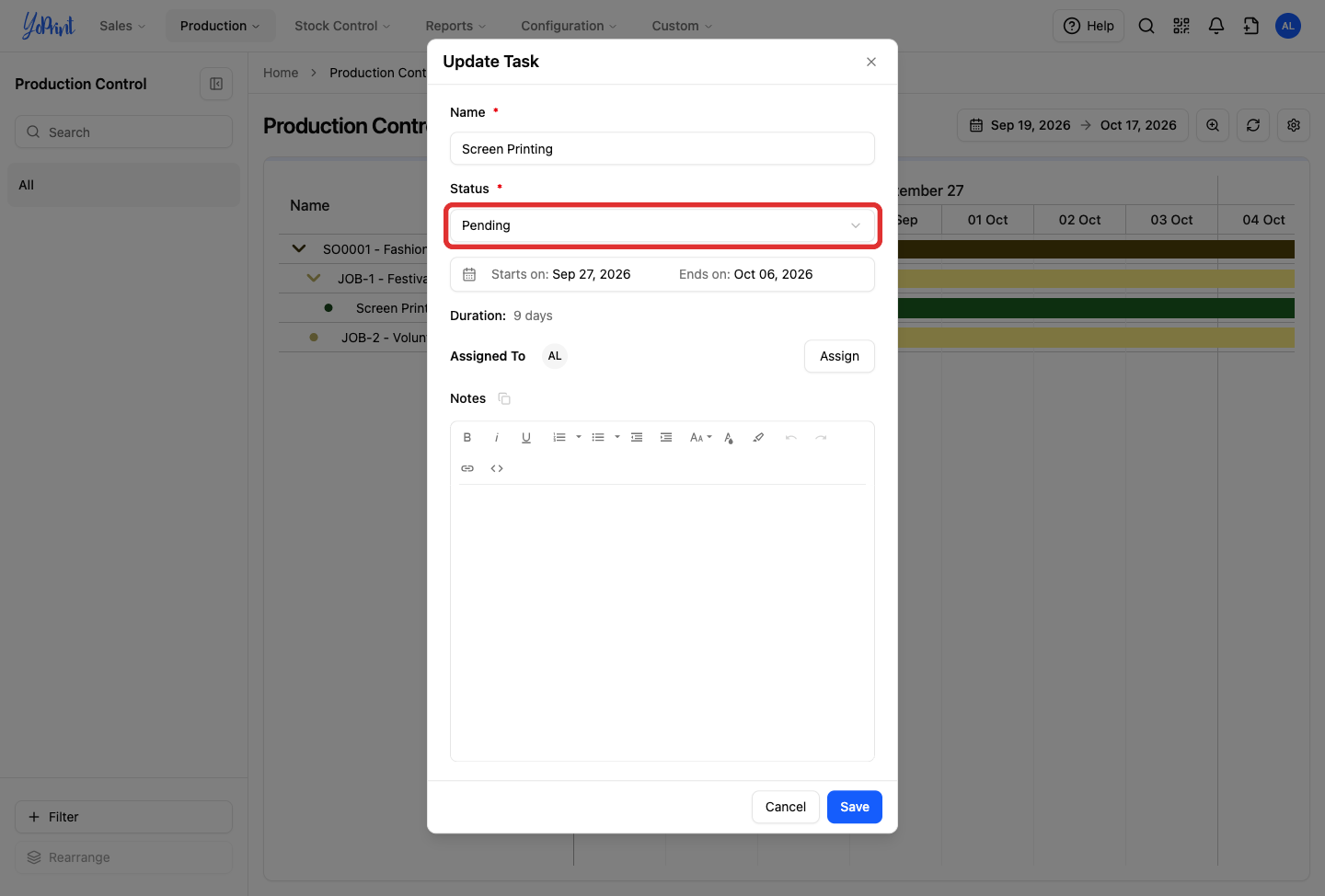Open the Reports menu
Screen dimensions: 1325x896
(x=455, y=26)
